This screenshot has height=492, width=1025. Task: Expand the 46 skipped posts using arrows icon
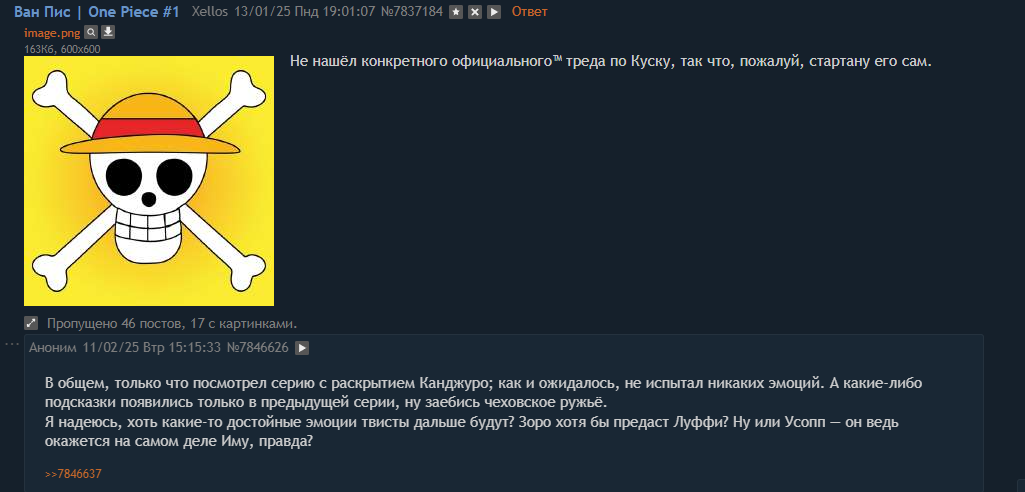[x=31, y=323]
